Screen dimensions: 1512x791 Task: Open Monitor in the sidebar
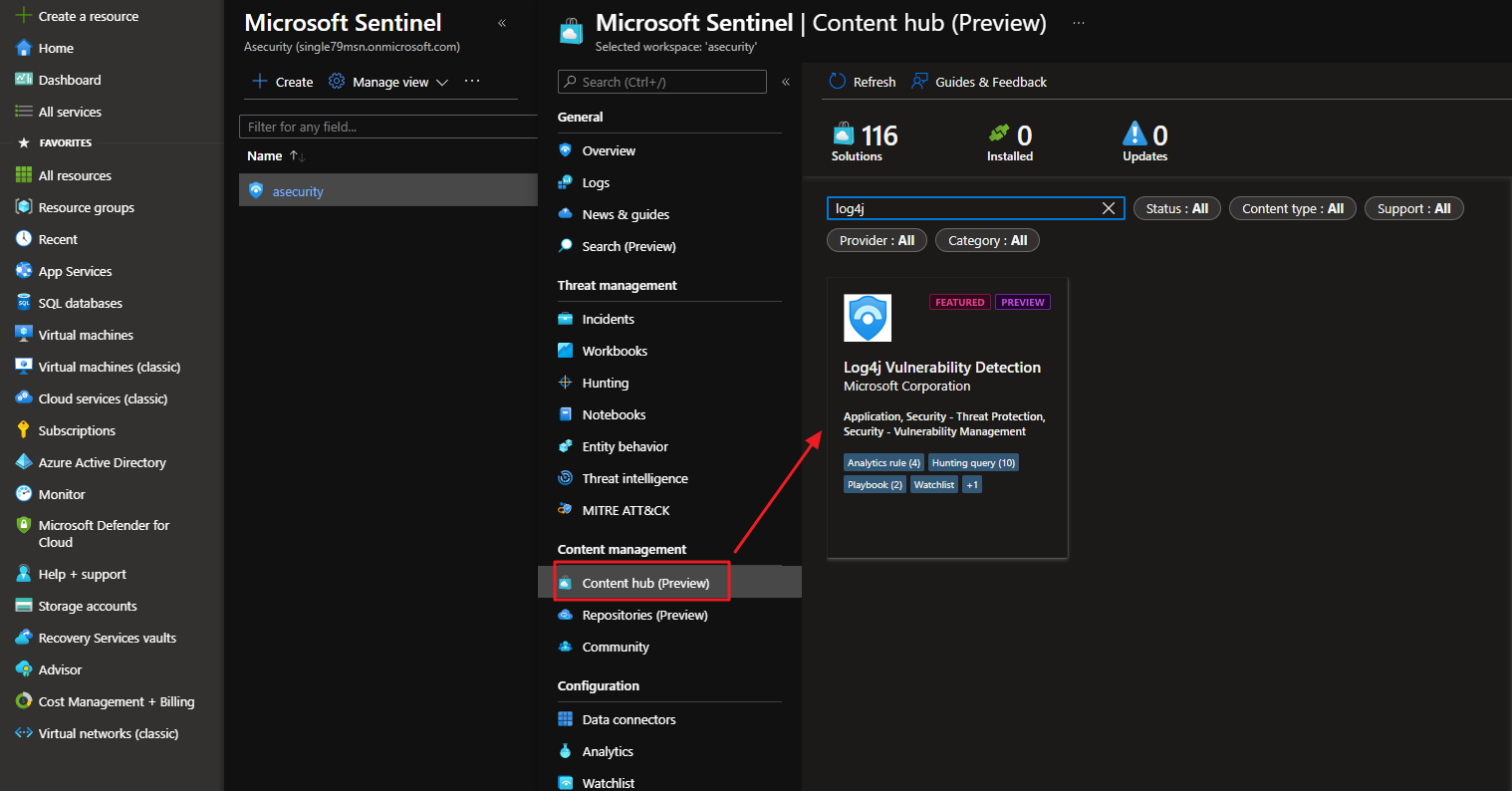(x=62, y=494)
